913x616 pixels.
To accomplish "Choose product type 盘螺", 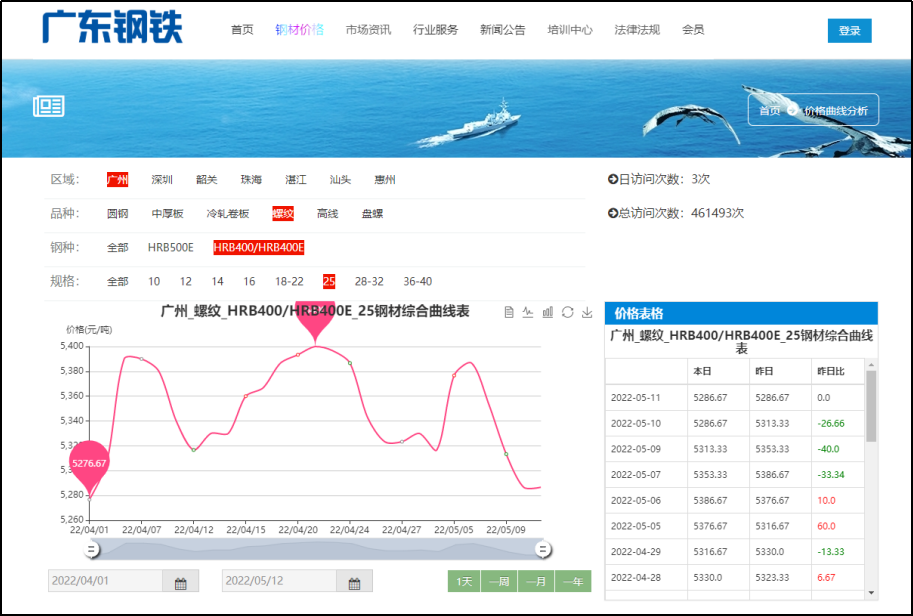I will pyautogui.click(x=373, y=214).
